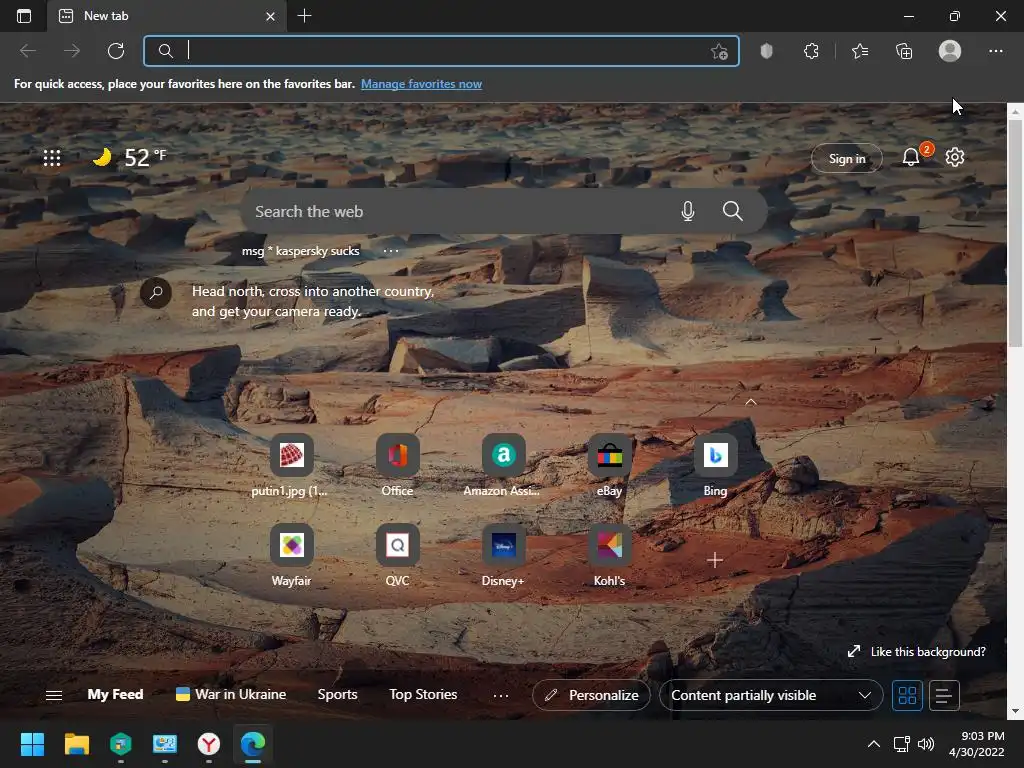Open more options beside recent search
Screen dimensions: 1024x768
[x=391, y=251]
